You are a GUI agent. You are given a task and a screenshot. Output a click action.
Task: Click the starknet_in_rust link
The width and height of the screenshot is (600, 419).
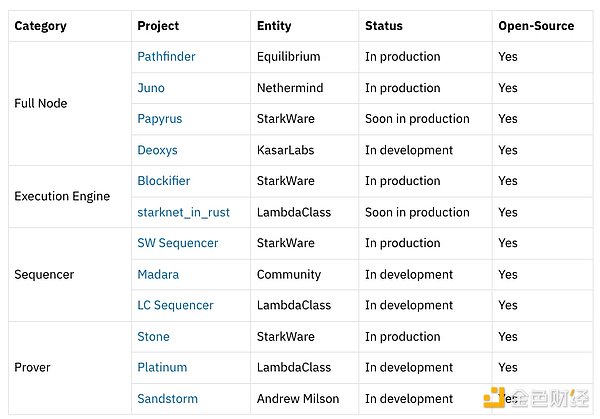click(x=183, y=212)
